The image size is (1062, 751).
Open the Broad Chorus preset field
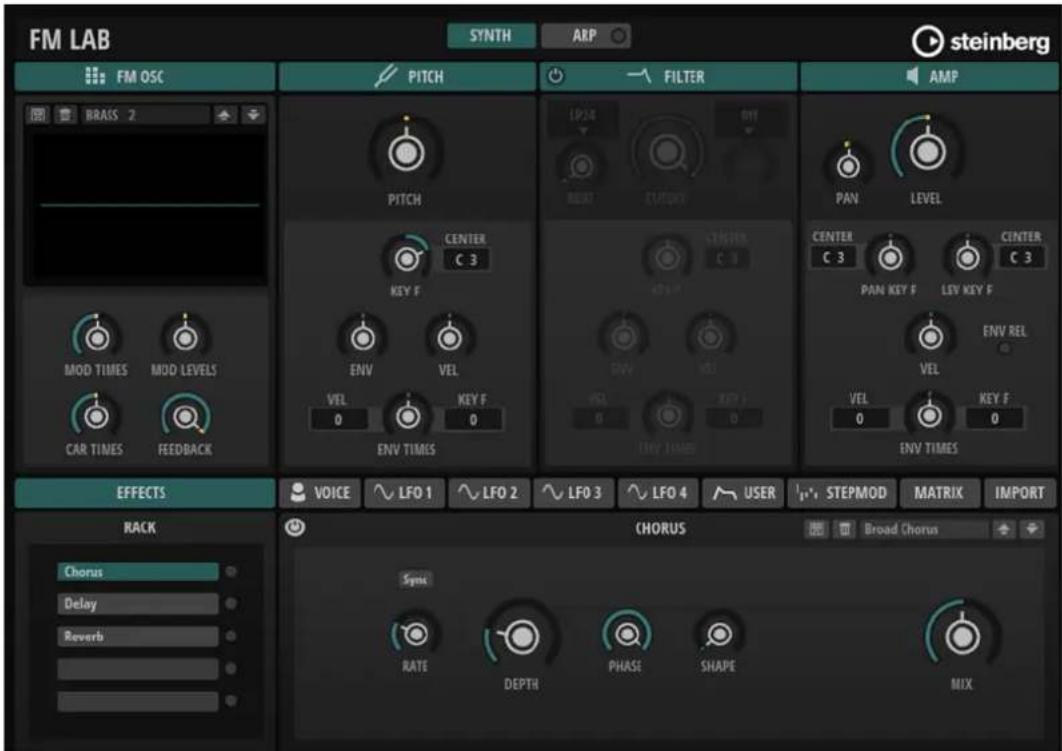pyautogui.click(x=924, y=529)
